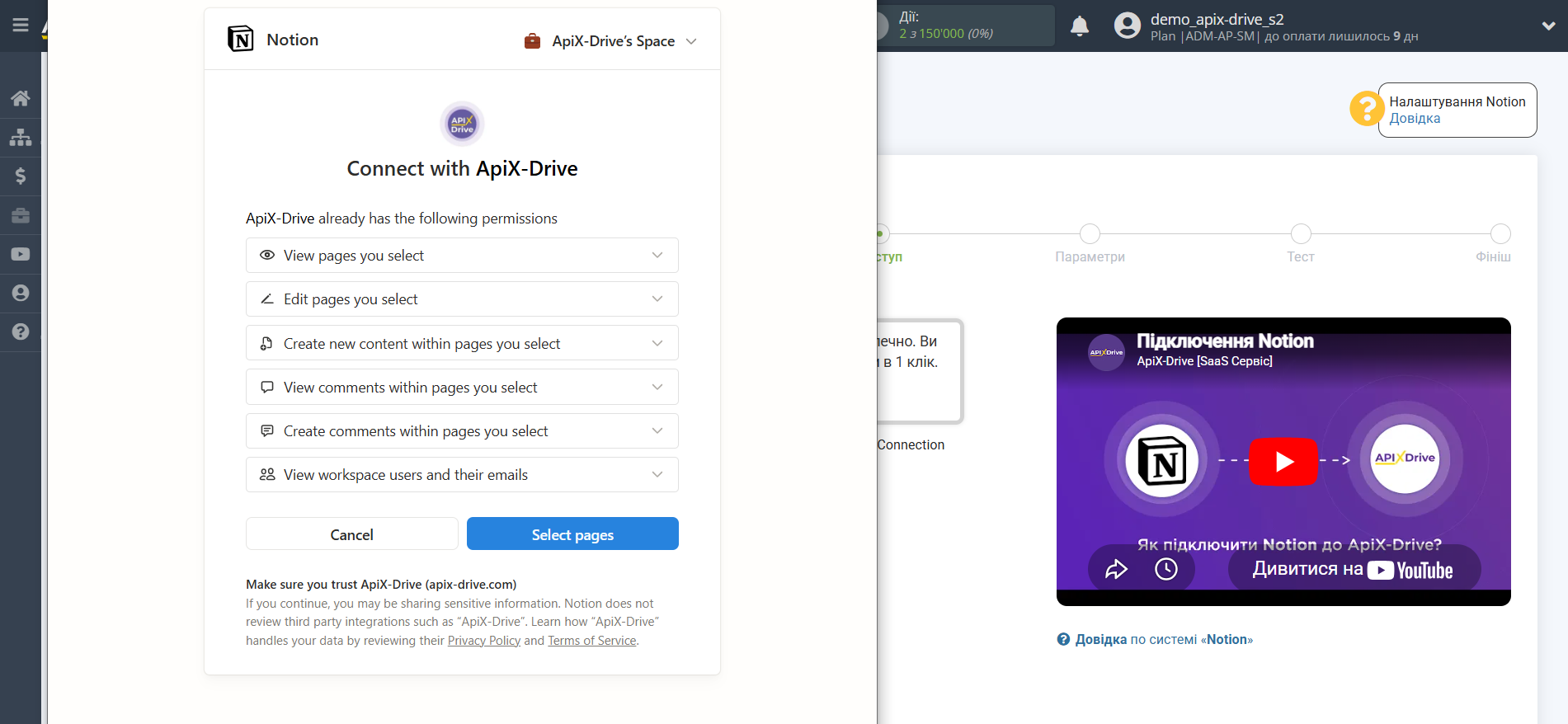Click the ApiX-Drive channel avatar on video
The width and height of the screenshot is (1568, 724).
(x=1107, y=352)
